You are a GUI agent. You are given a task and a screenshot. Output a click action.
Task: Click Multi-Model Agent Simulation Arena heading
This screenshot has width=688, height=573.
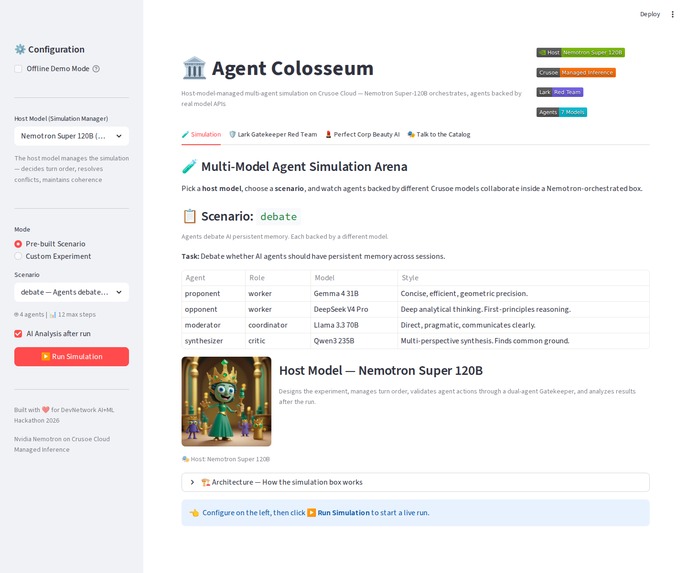pyautogui.click(x=304, y=167)
